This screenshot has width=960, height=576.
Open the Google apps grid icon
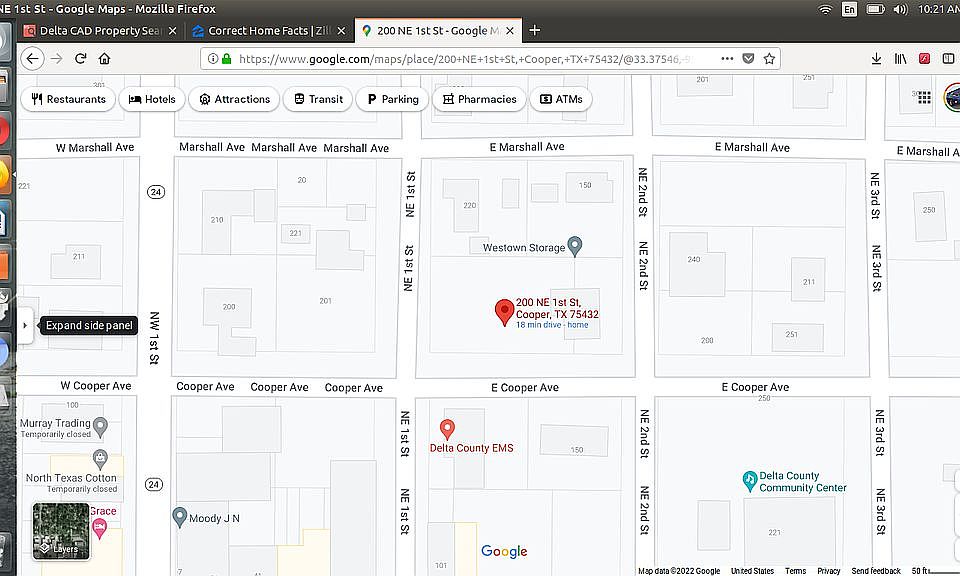coord(923,98)
